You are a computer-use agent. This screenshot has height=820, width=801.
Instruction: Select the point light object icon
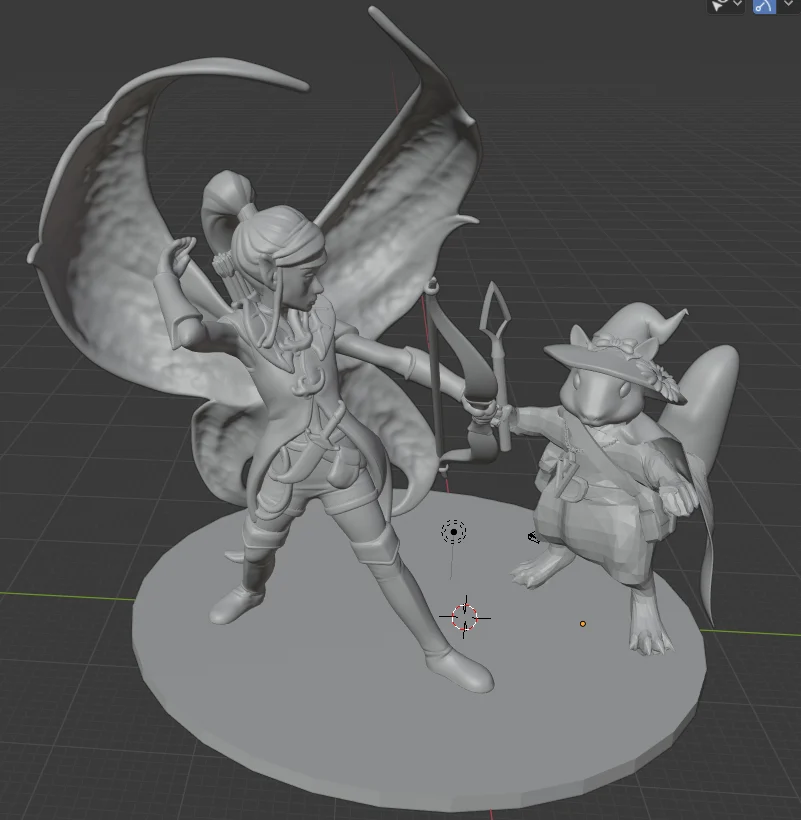click(453, 532)
